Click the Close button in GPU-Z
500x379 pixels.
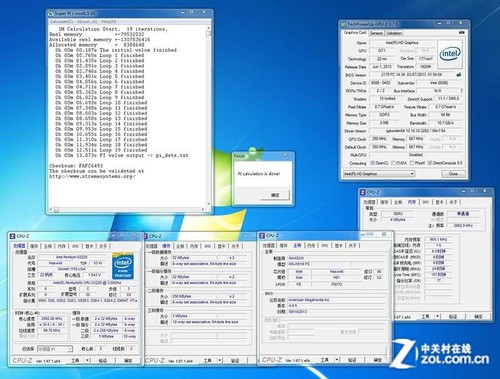pos(453,174)
